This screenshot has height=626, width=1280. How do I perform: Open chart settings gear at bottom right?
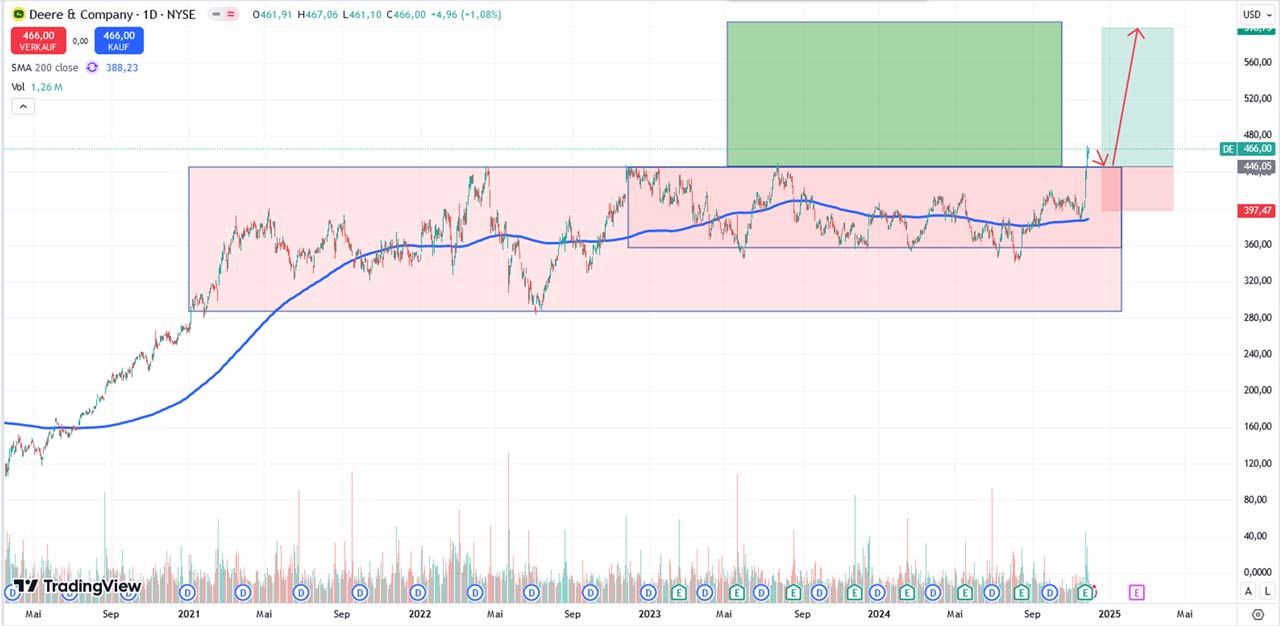[1260, 615]
